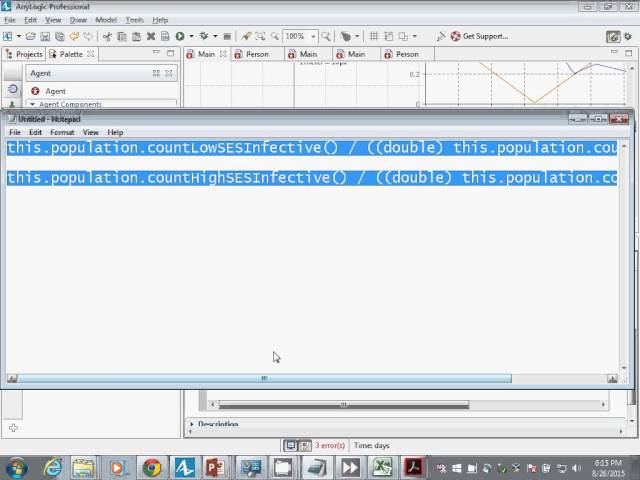Switch to the Projects tab
The image size is (640, 480).
pyautogui.click(x=24, y=54)
